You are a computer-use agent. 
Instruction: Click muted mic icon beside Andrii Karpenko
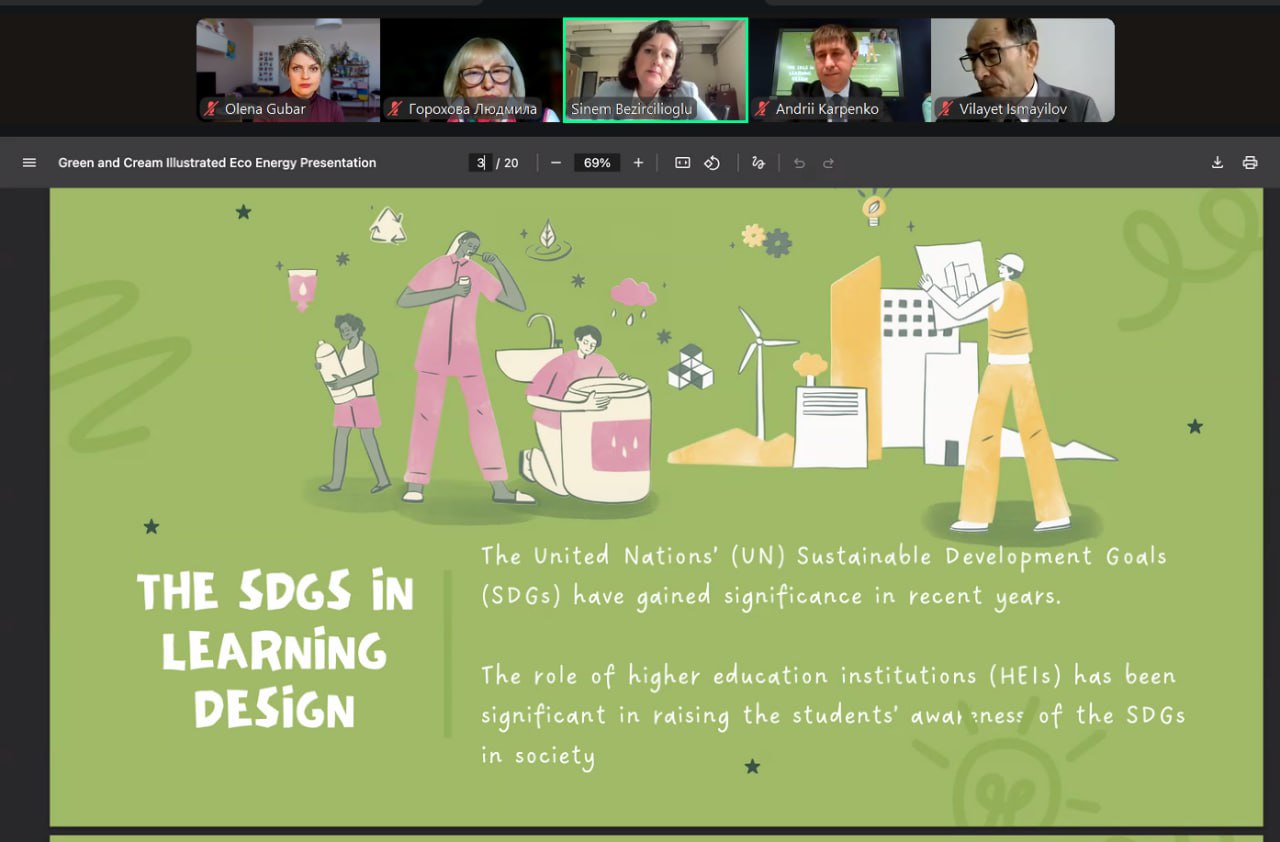pyautogui.click(x=762, y=109)
